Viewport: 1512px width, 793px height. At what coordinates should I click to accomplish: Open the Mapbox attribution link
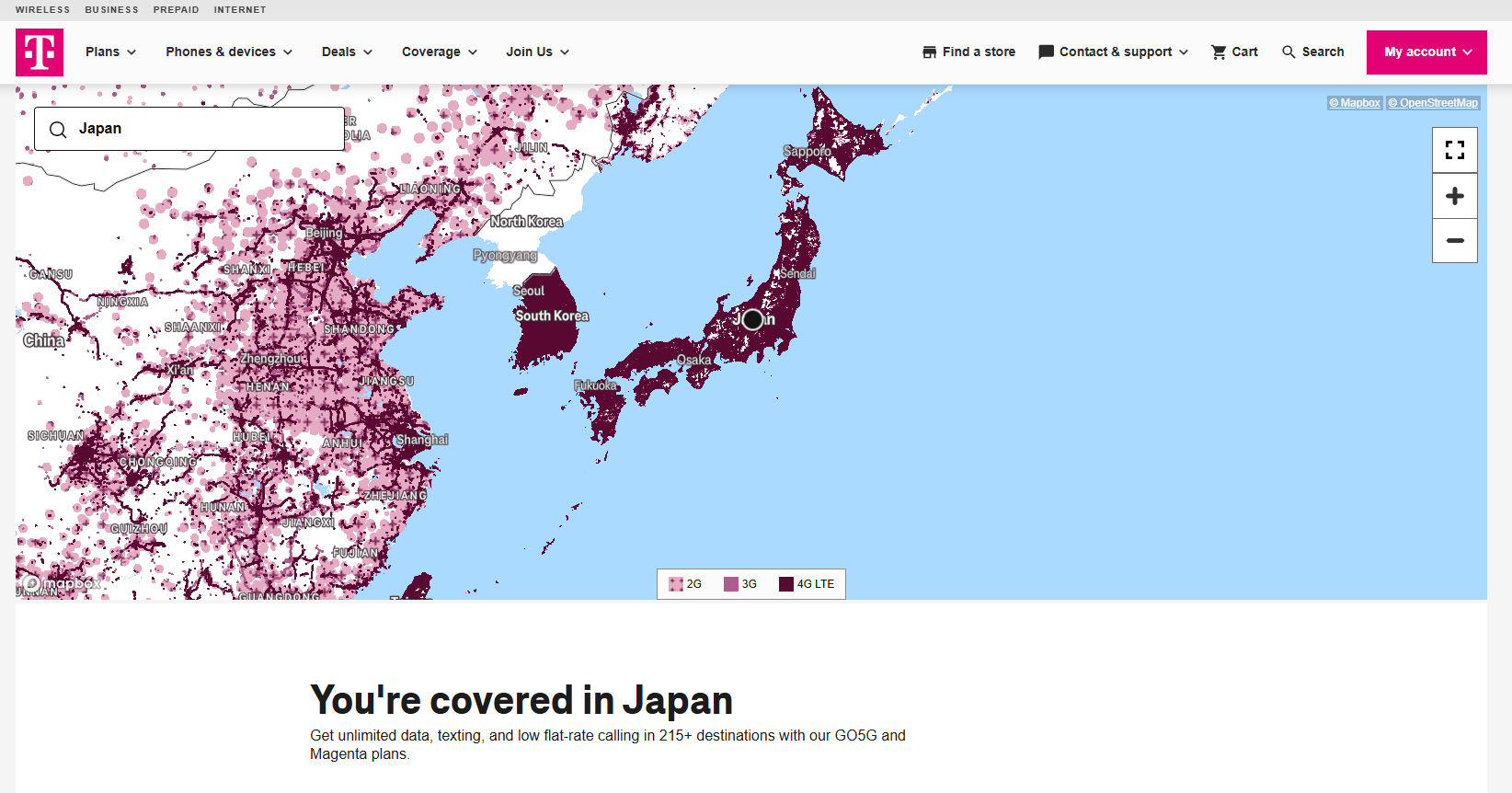pyautogui.click(x=1355, y=103)
